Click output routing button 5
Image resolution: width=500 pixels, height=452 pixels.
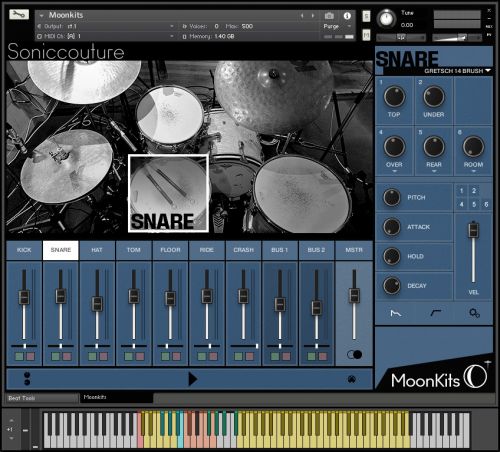point(474,204)
